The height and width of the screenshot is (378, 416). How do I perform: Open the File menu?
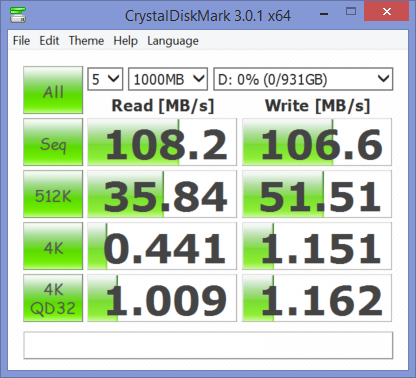(x=21, y=41)
